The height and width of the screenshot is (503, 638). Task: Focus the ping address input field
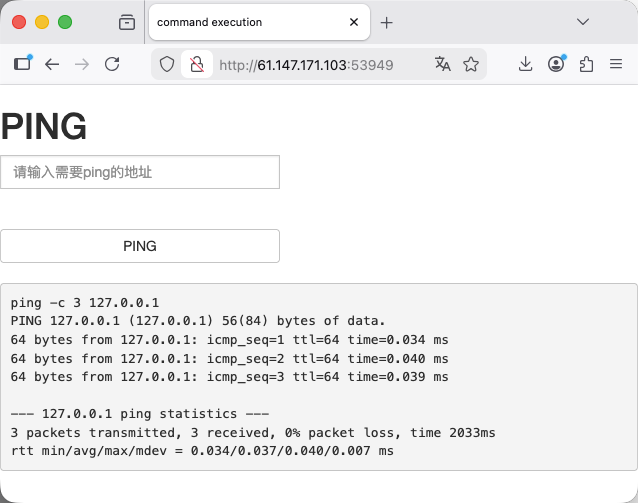[140, 172]
